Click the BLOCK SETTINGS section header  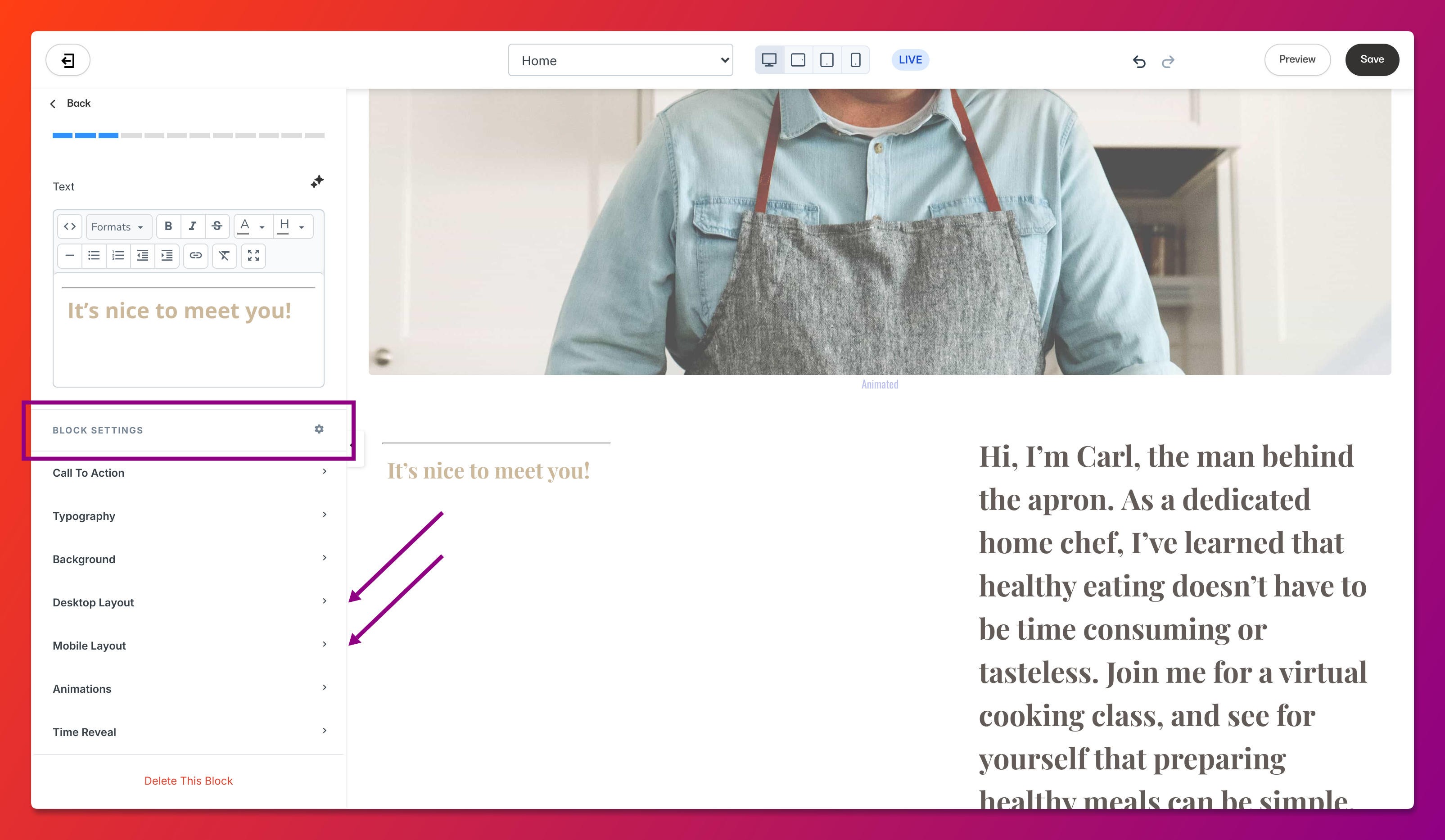(x=189, y=430)
